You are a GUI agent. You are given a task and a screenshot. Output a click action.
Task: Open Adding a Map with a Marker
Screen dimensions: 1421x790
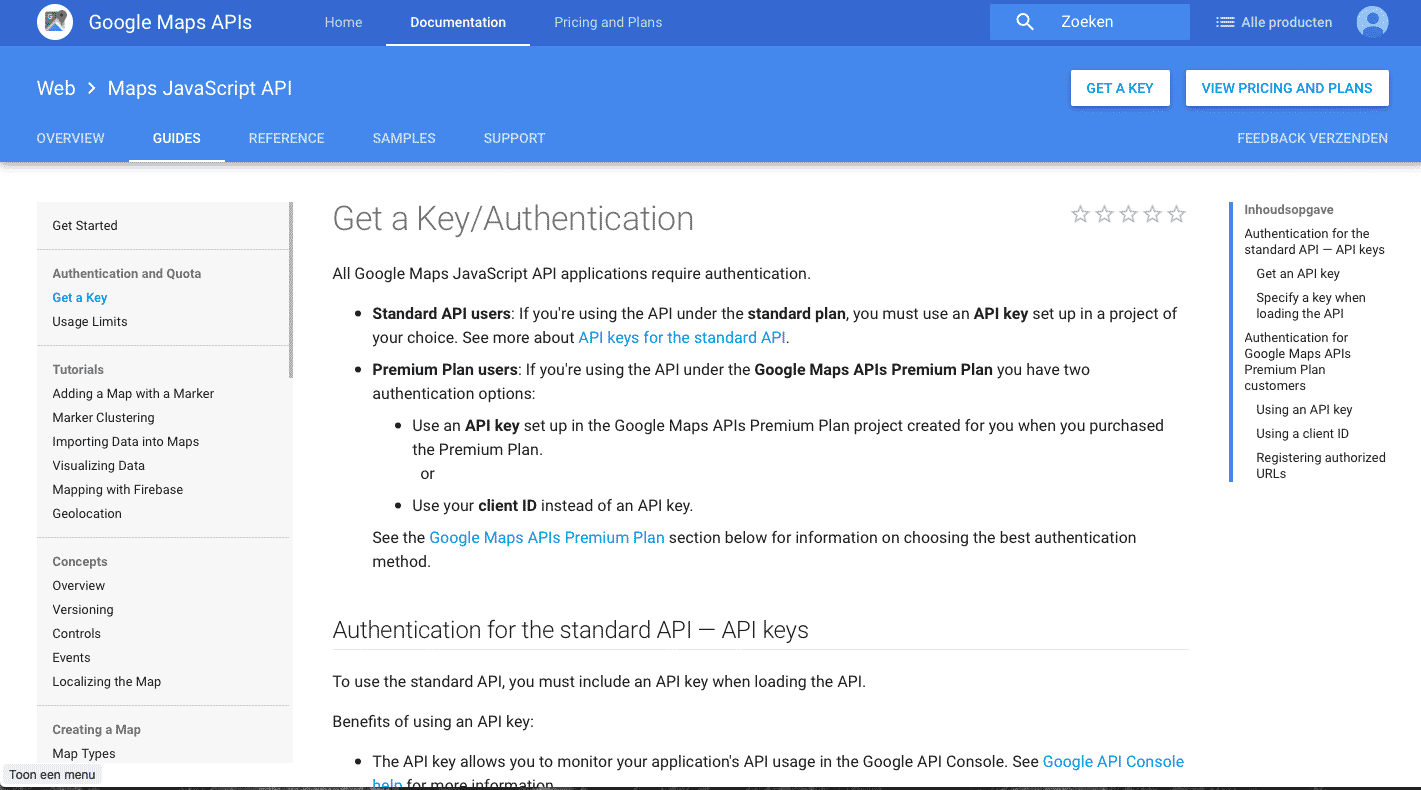point(133,394)
